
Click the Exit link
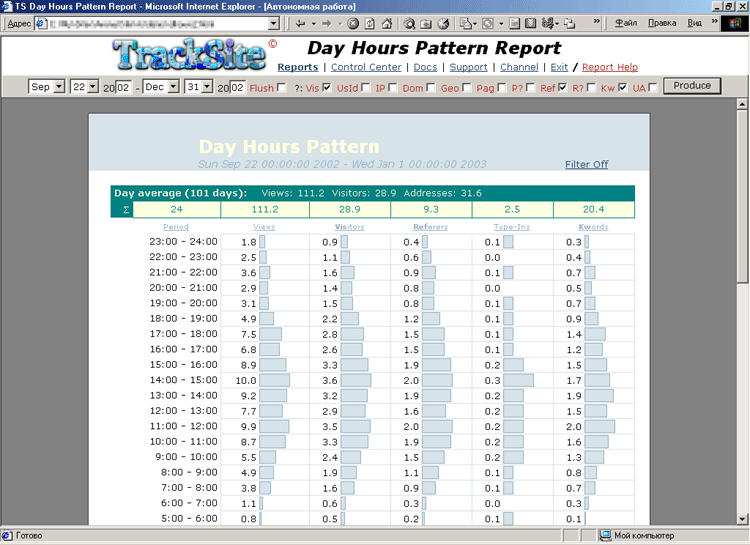(559, 67)
